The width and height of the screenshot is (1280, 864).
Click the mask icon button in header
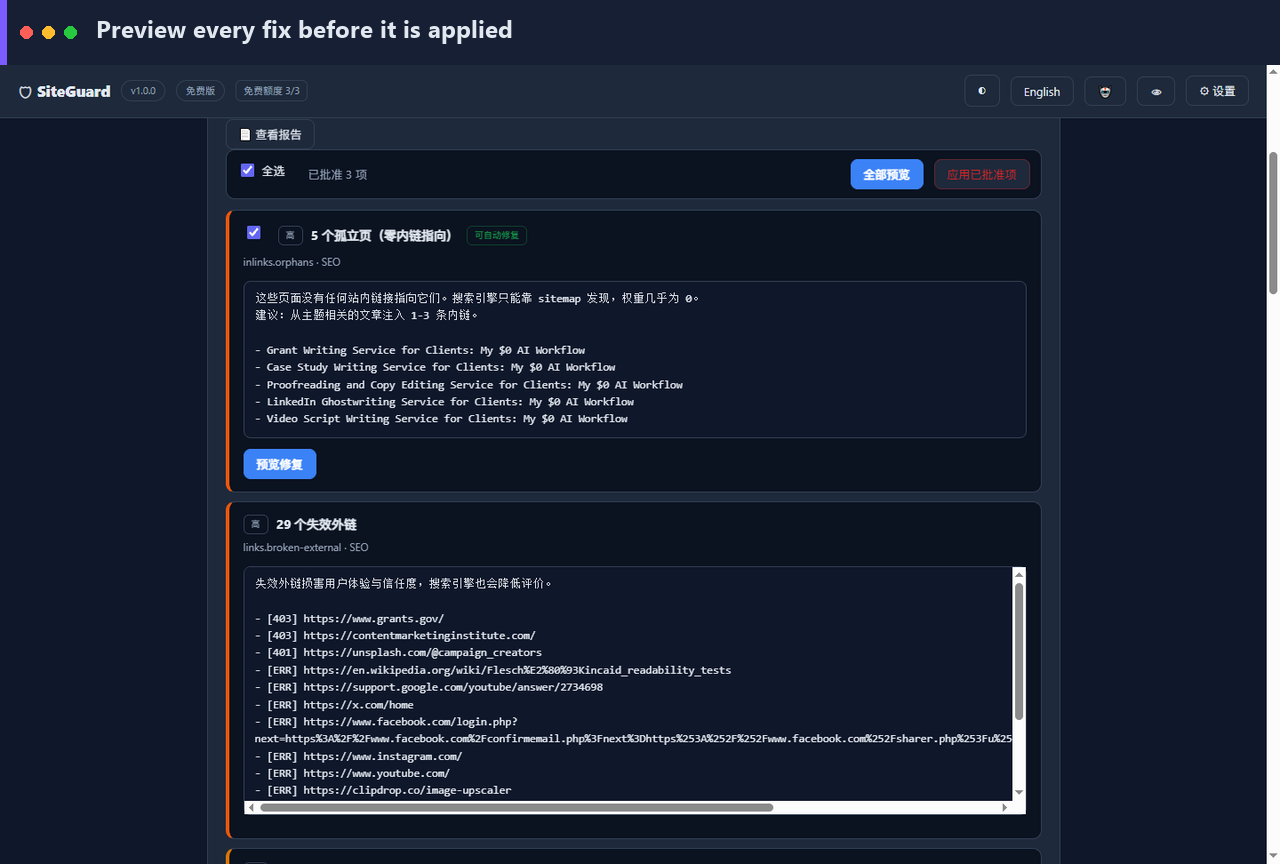(1105, 91)
